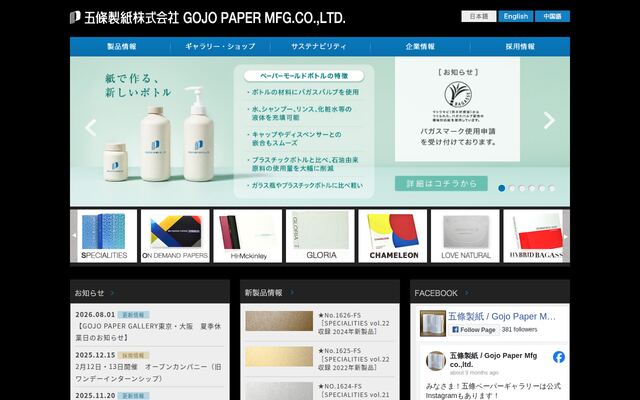Open the 2025.12.15 オープンカンパニー notice

149,373
